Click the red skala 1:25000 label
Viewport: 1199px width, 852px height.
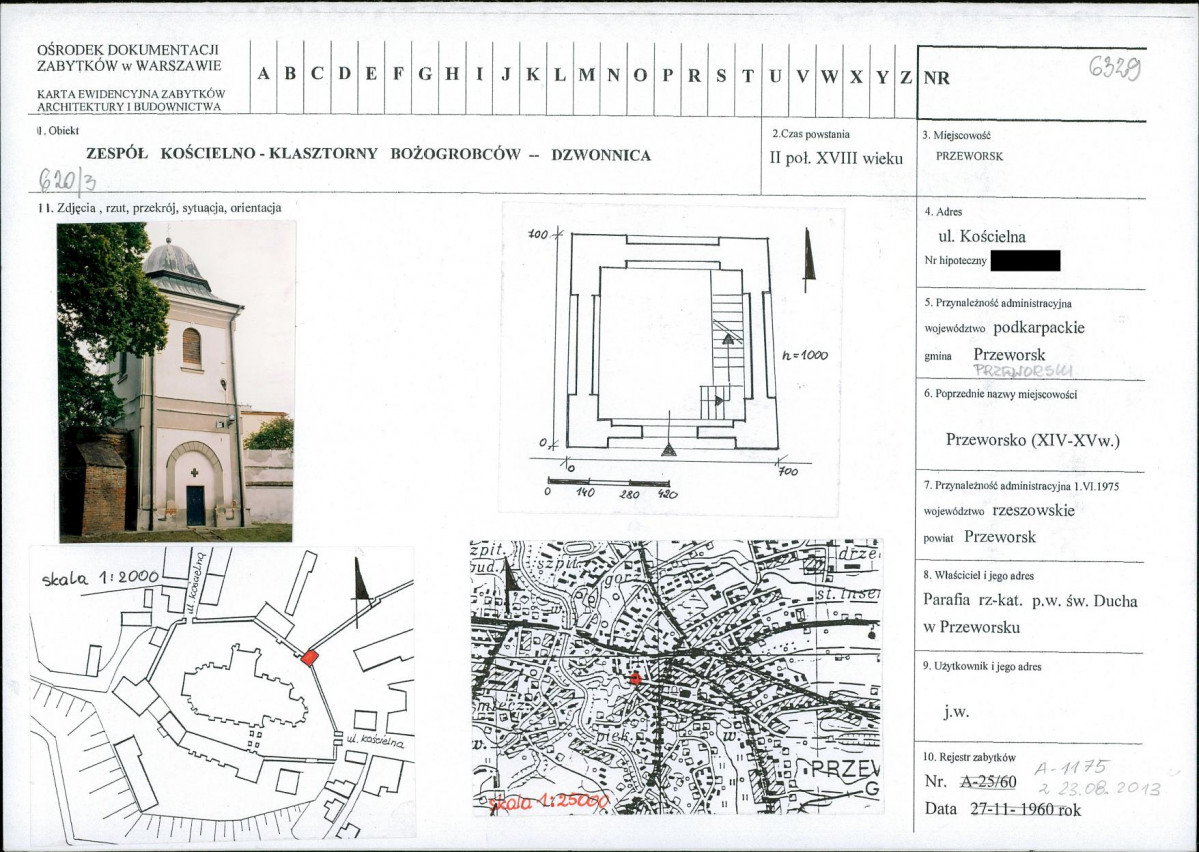coord(548,802)
